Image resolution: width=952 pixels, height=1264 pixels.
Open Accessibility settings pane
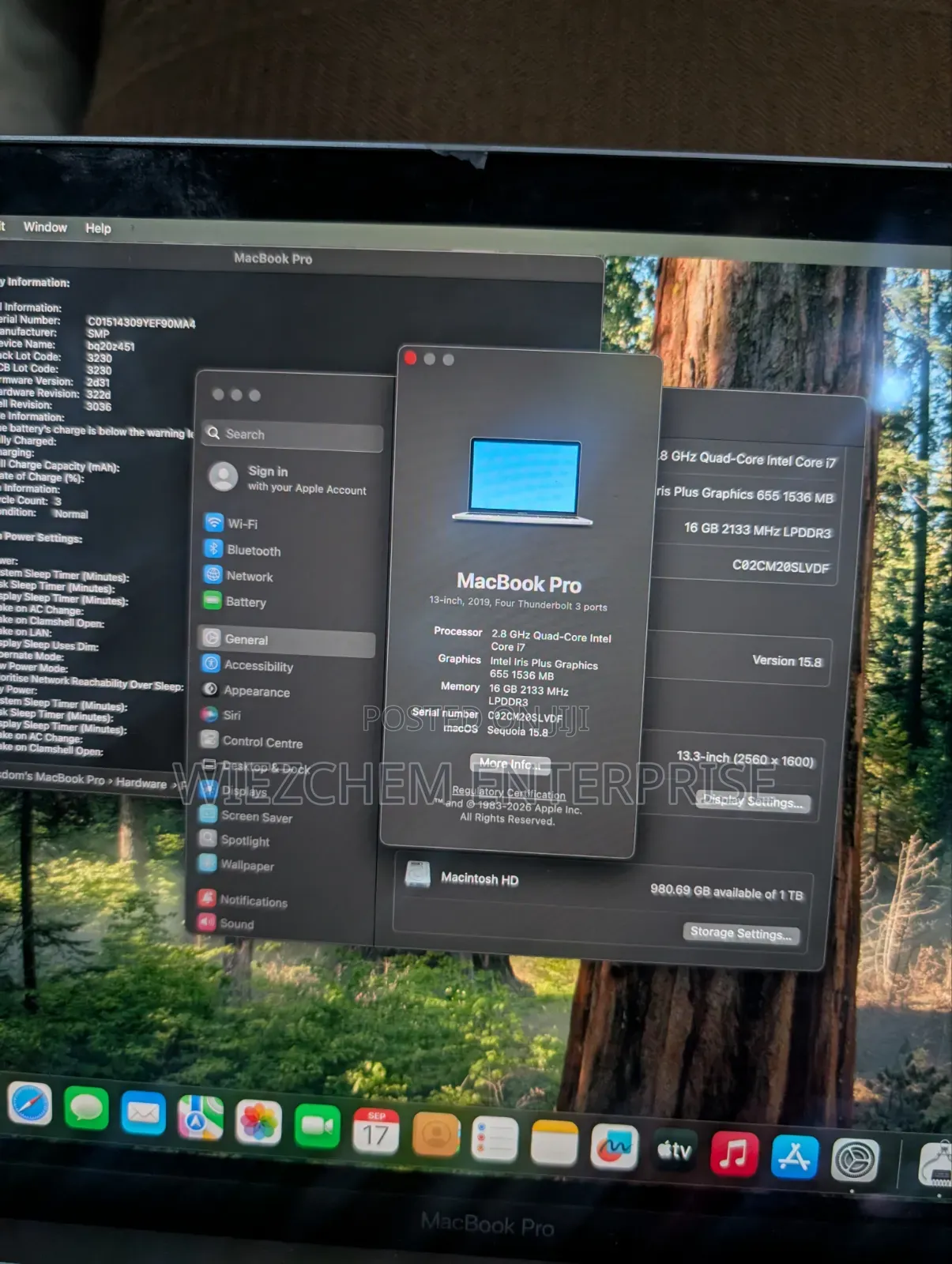coord(247,665)
